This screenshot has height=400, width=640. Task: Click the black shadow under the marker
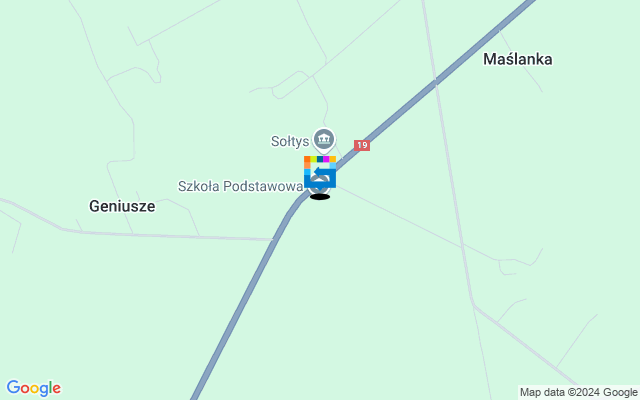[x=320, y=197]
